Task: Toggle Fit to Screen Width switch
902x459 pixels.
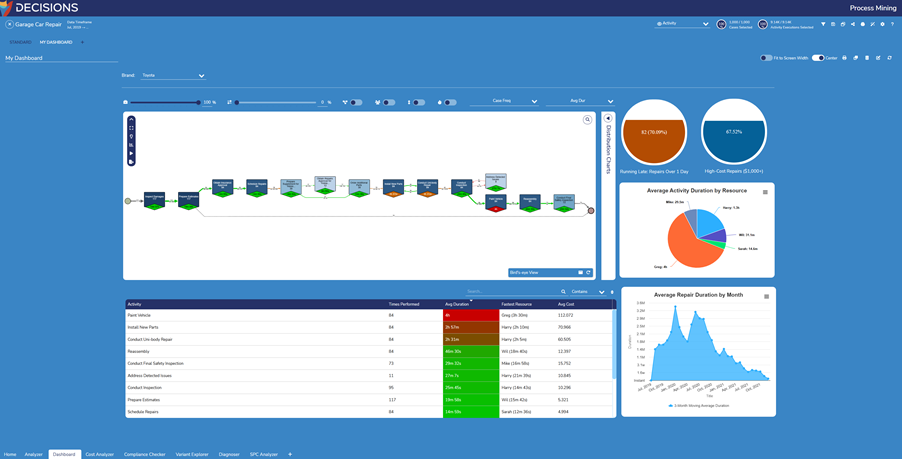Action: pyautogui.click(x=766, y=58)
